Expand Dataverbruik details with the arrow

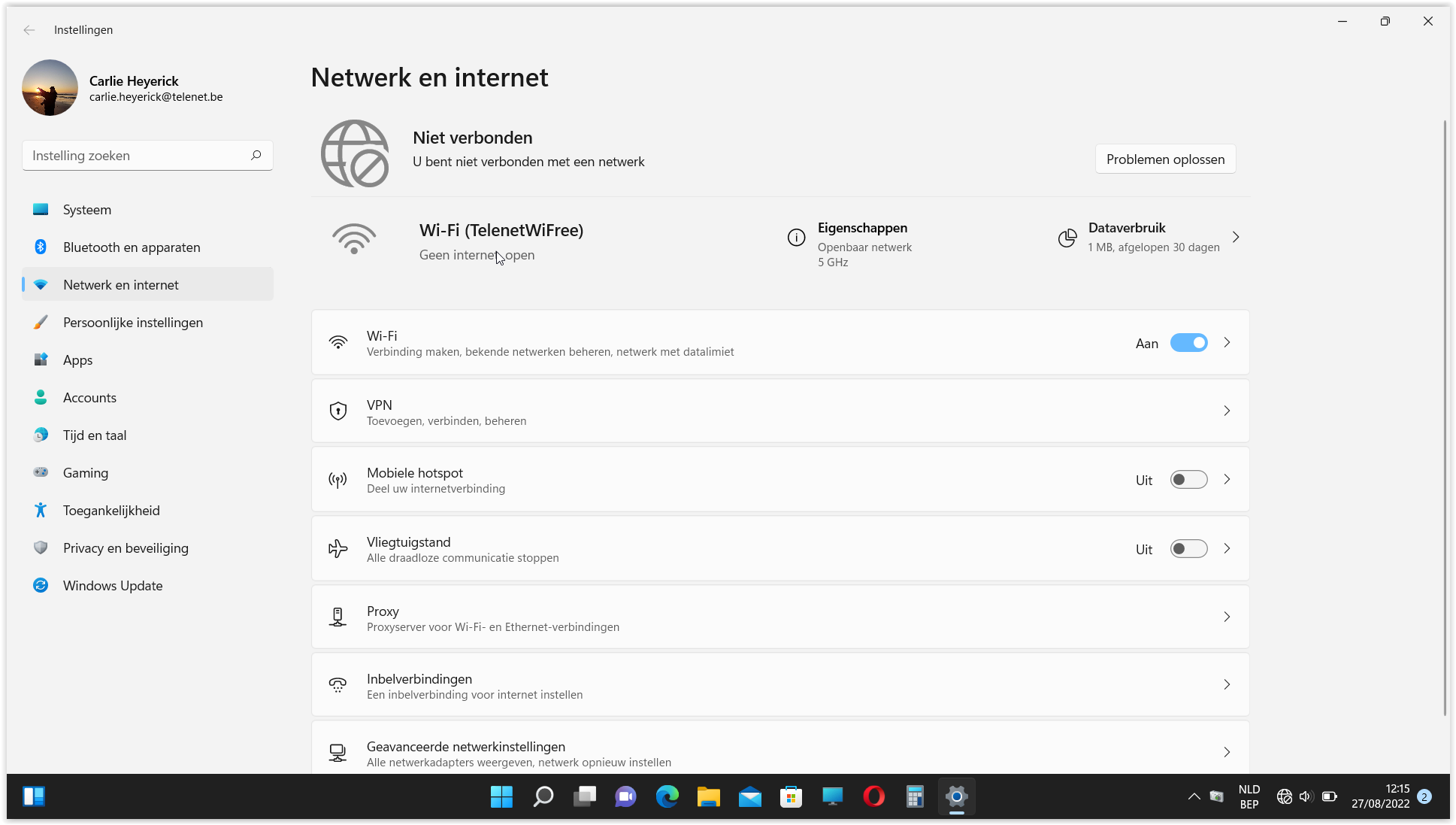(x=1236, y=238)
